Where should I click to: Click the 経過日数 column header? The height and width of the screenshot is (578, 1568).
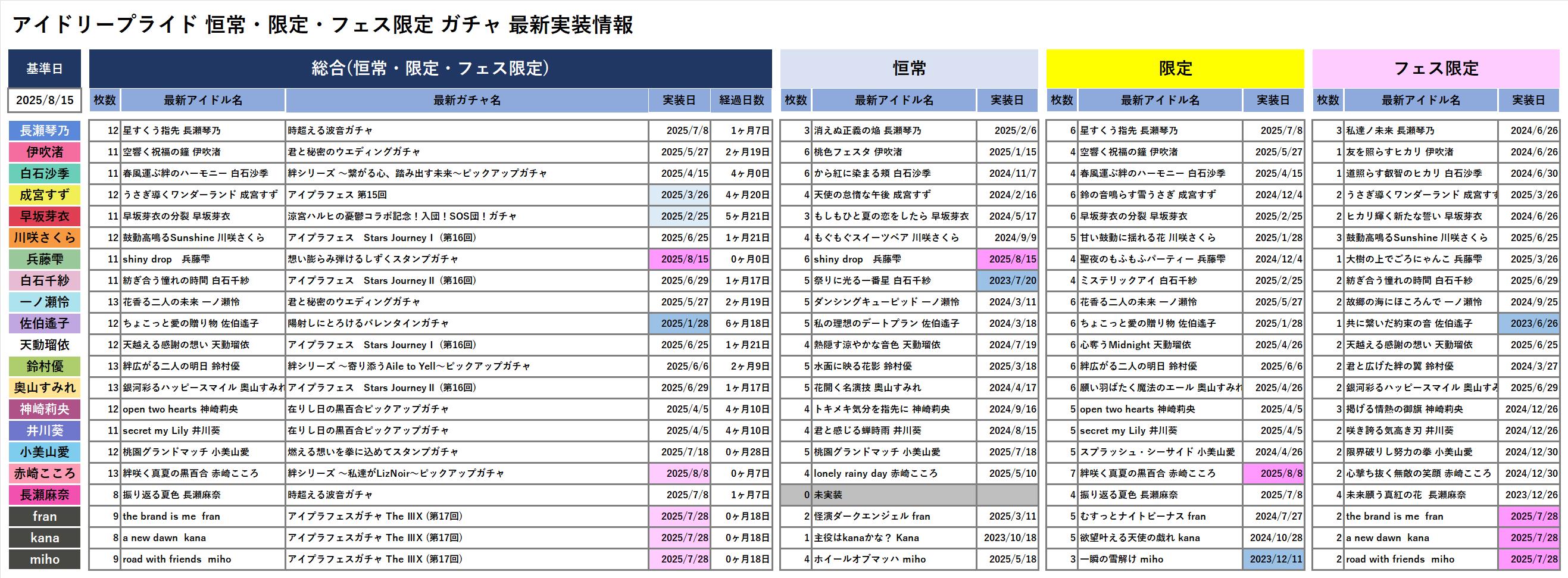pyautogui.click(x=741, y=101)
